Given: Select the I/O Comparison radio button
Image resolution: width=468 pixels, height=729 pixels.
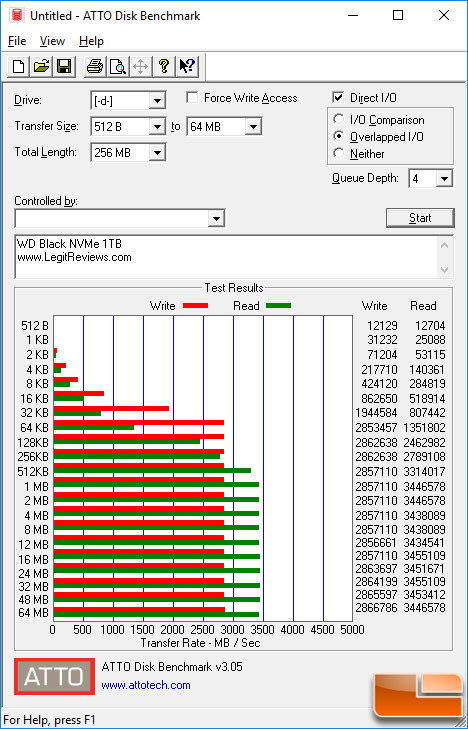Looking at the screenshot, I should [338, 119].
